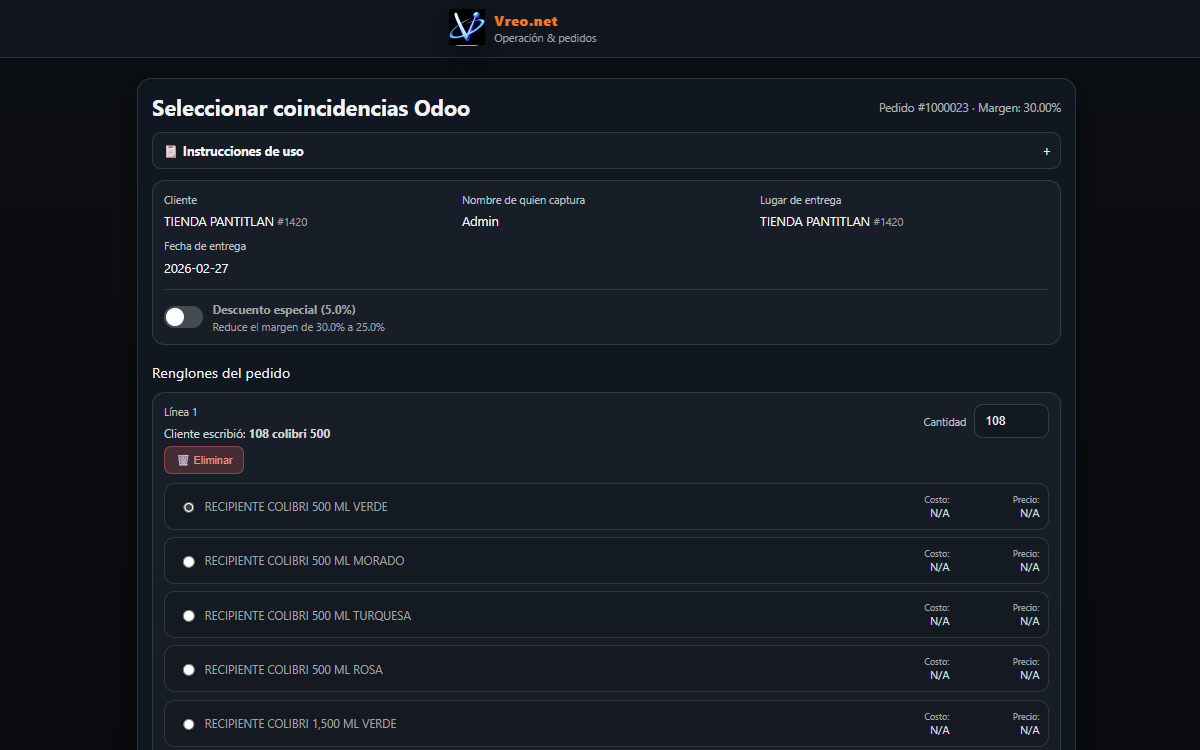The width and height of the screenshot is (1200, 750).
Task: Click the Vreo.net logo icon
Action: point(467,28)
